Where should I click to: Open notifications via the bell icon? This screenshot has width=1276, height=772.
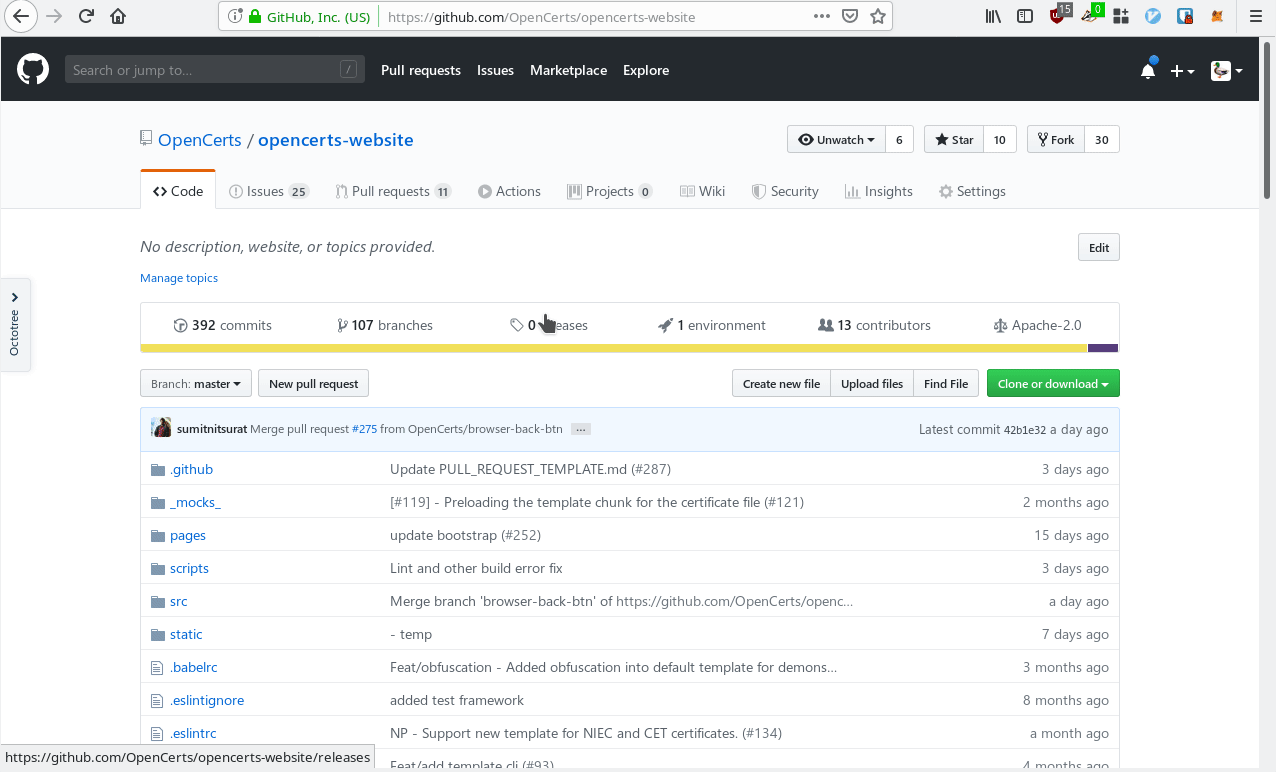point(1148,70)
